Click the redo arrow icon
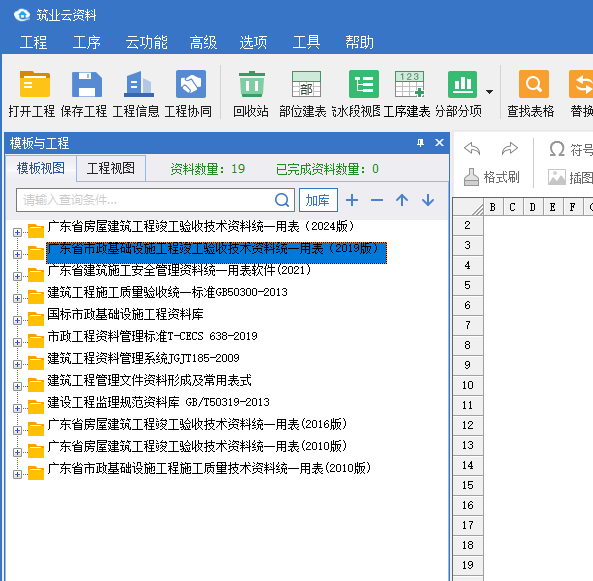This screenshot has height=581, width=593. pyautogui.click(x=509, y=149)
